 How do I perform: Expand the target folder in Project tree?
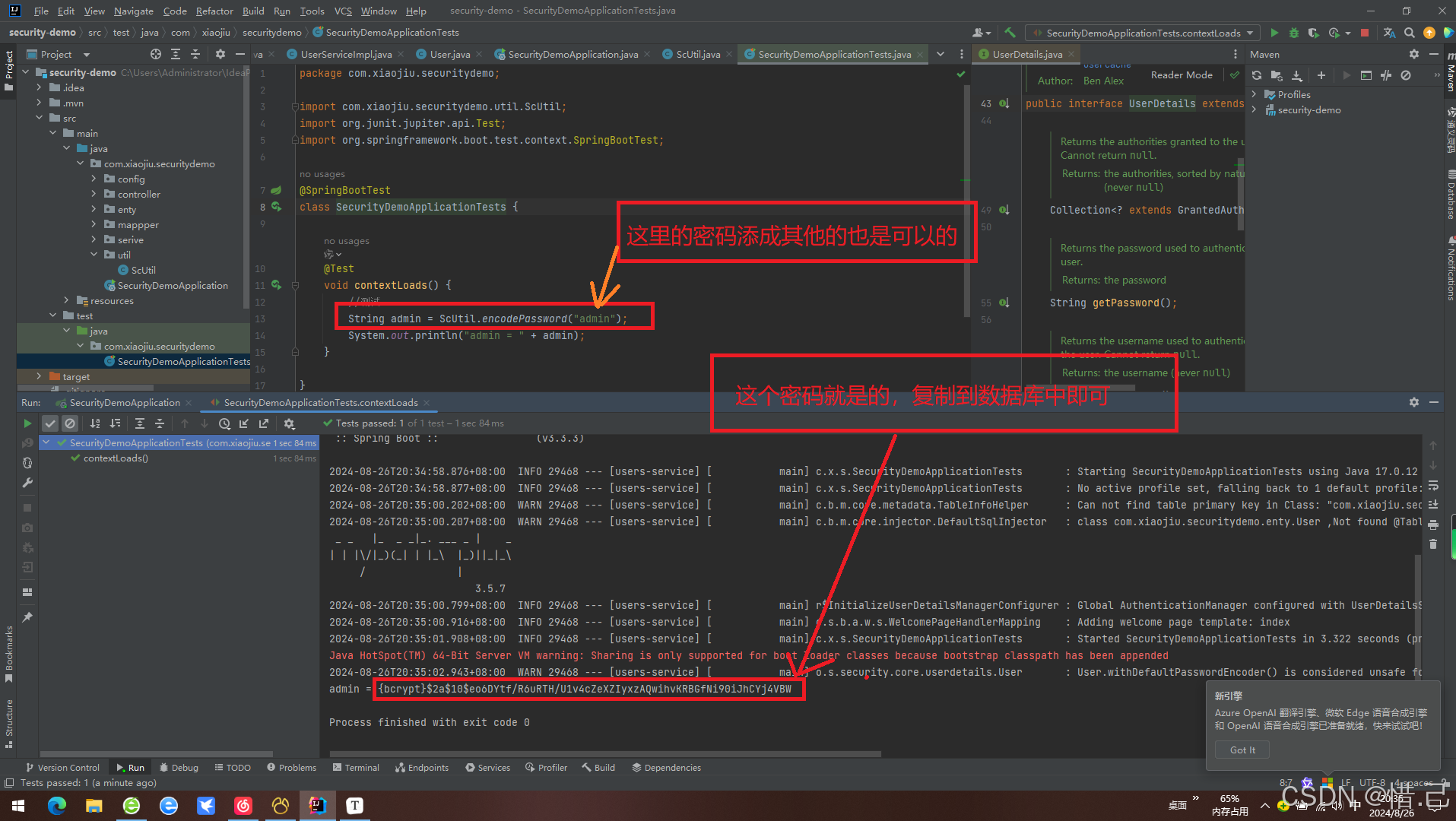click(40, 376)
